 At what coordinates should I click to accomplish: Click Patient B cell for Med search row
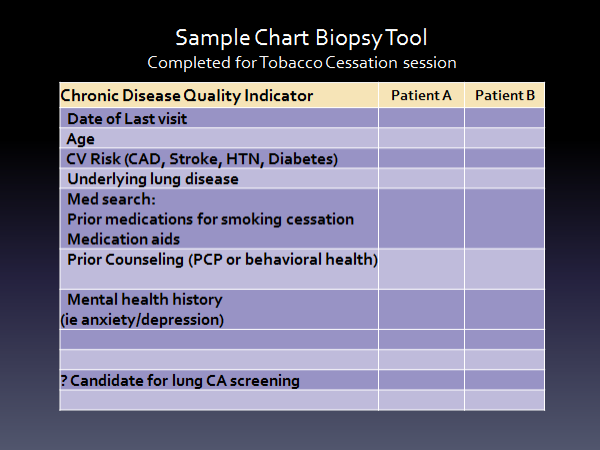[505, 218]
